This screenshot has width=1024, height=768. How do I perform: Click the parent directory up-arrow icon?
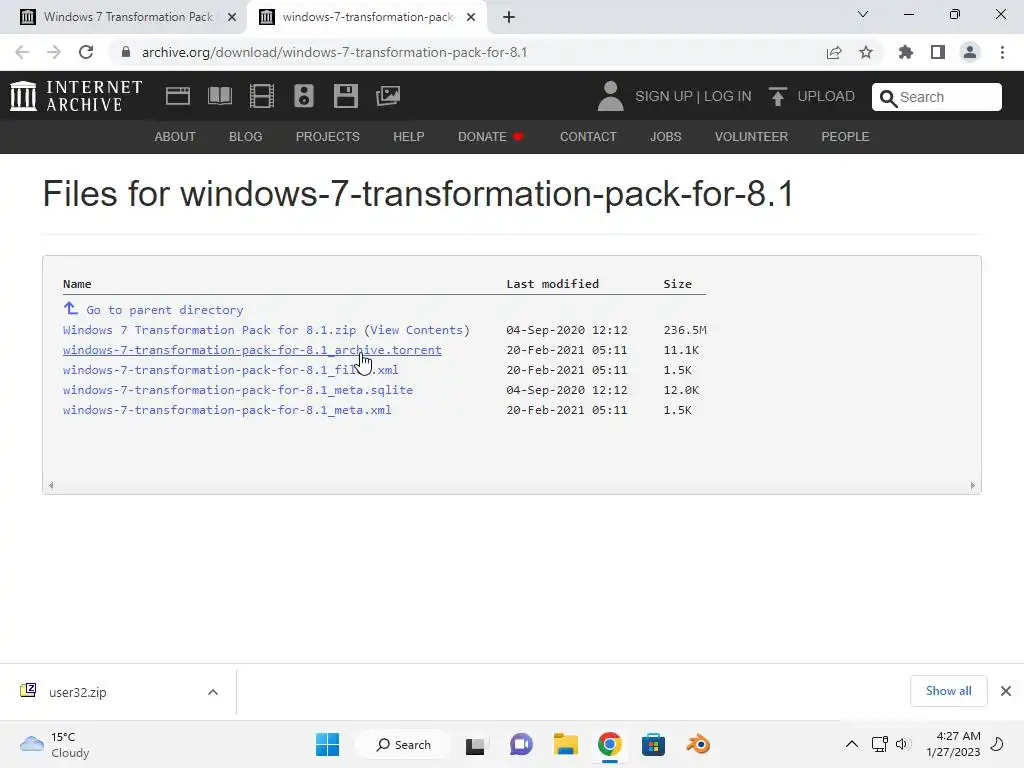[71, 308]
